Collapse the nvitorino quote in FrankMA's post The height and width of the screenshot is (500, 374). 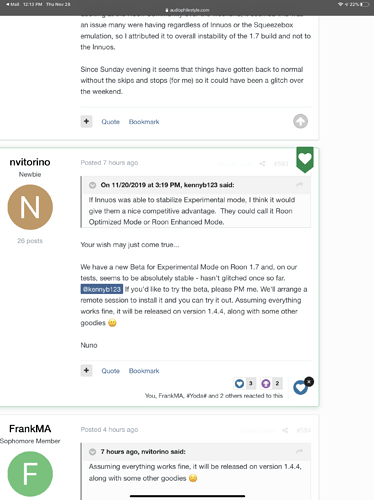[x=92, y=452]
